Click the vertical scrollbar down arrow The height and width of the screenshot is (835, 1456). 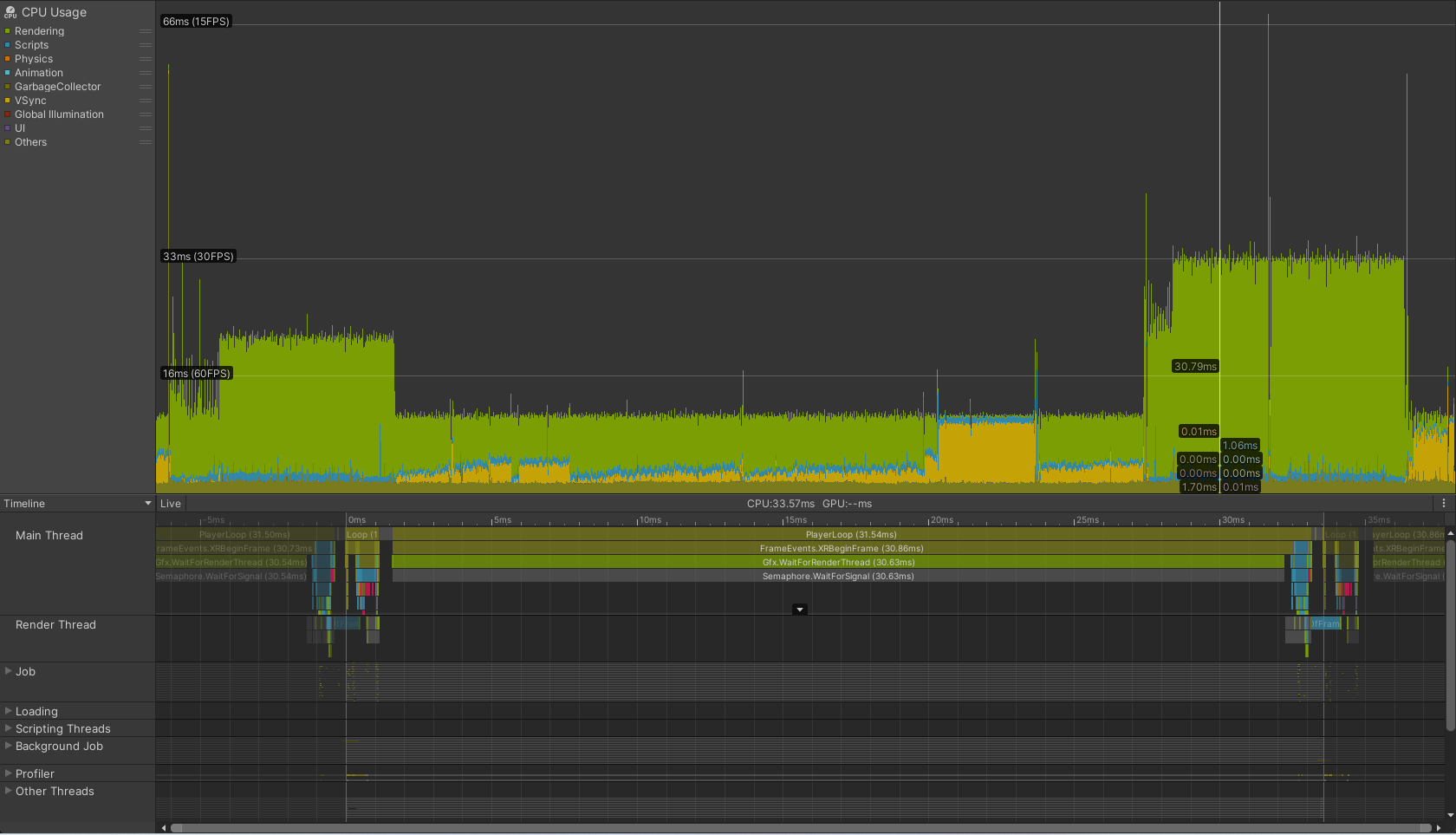point(1451,815)
